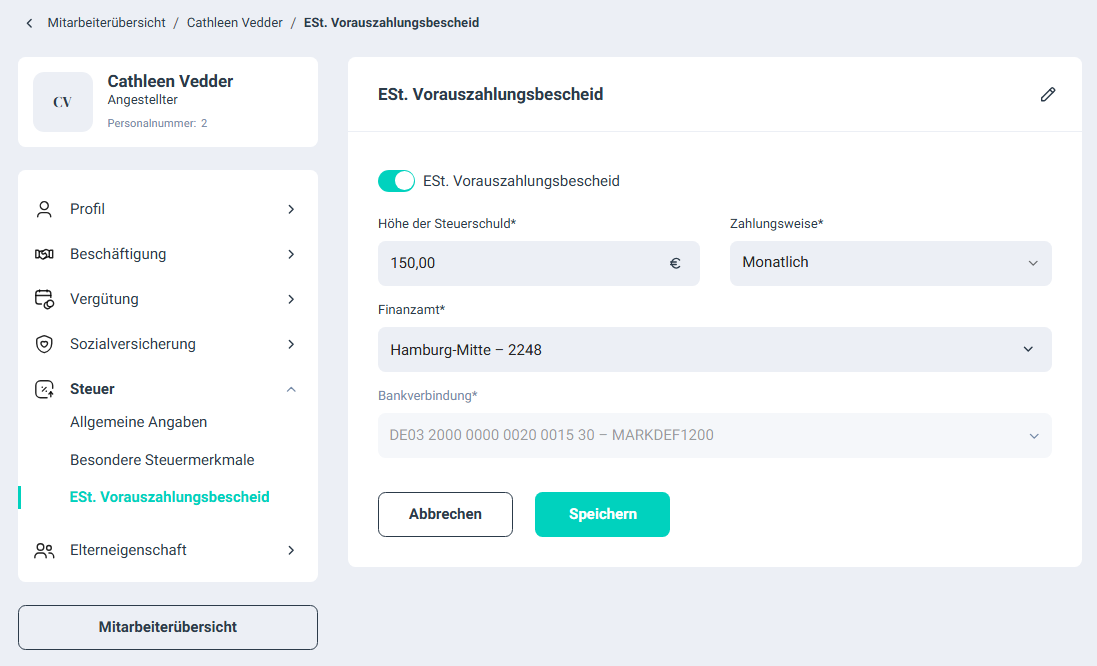Screen dimensions: 1097x666
Task: Open the Finanzamt dropdown
Action: click(x=714, y=350)
